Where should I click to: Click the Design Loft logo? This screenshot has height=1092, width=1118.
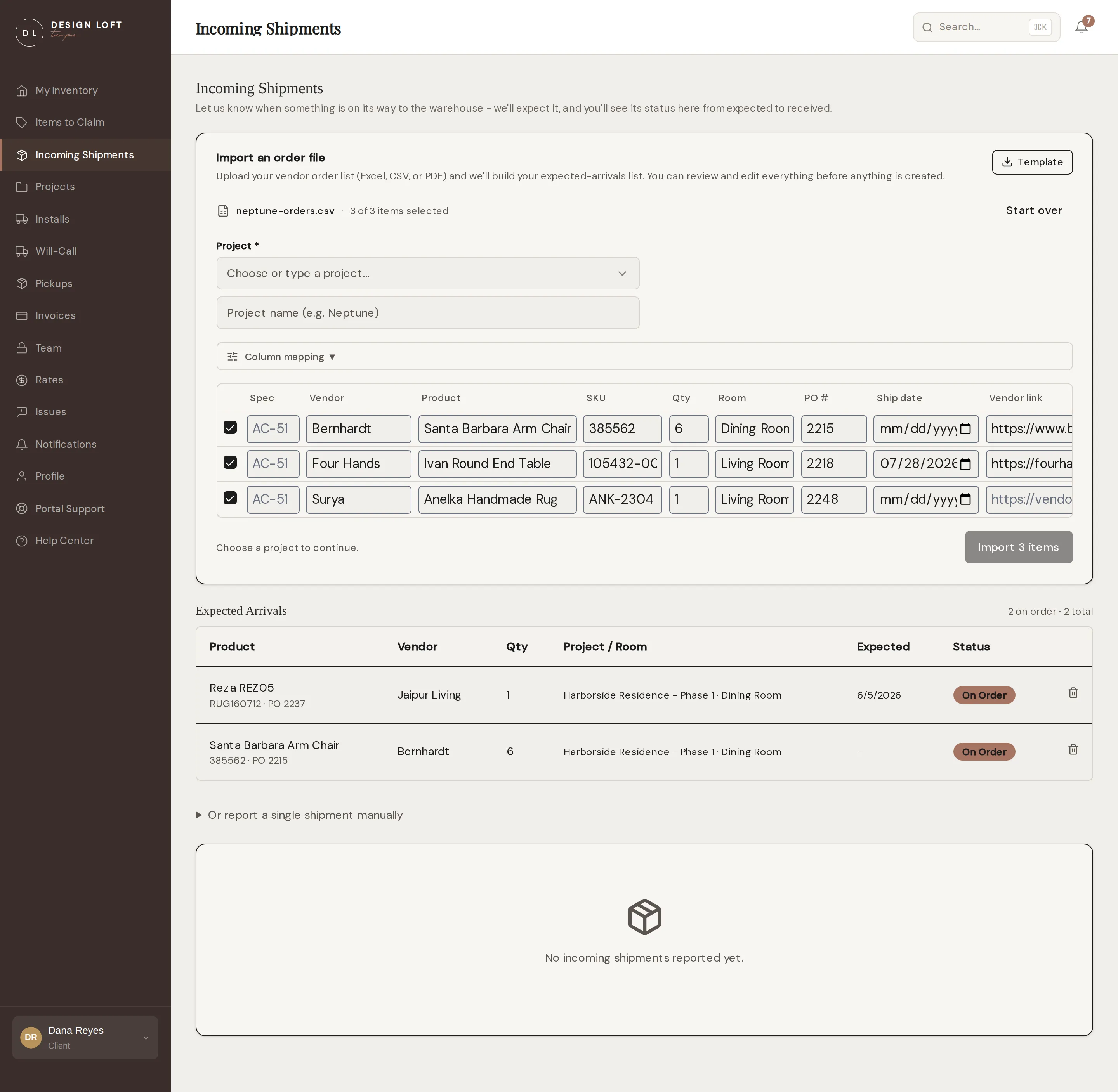[68, 32]
